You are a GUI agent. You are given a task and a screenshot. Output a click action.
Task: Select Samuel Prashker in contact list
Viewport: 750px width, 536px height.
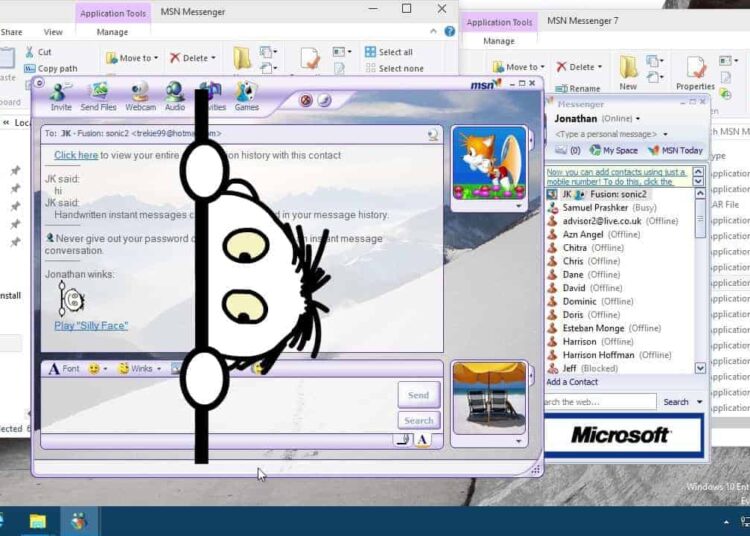595,207
